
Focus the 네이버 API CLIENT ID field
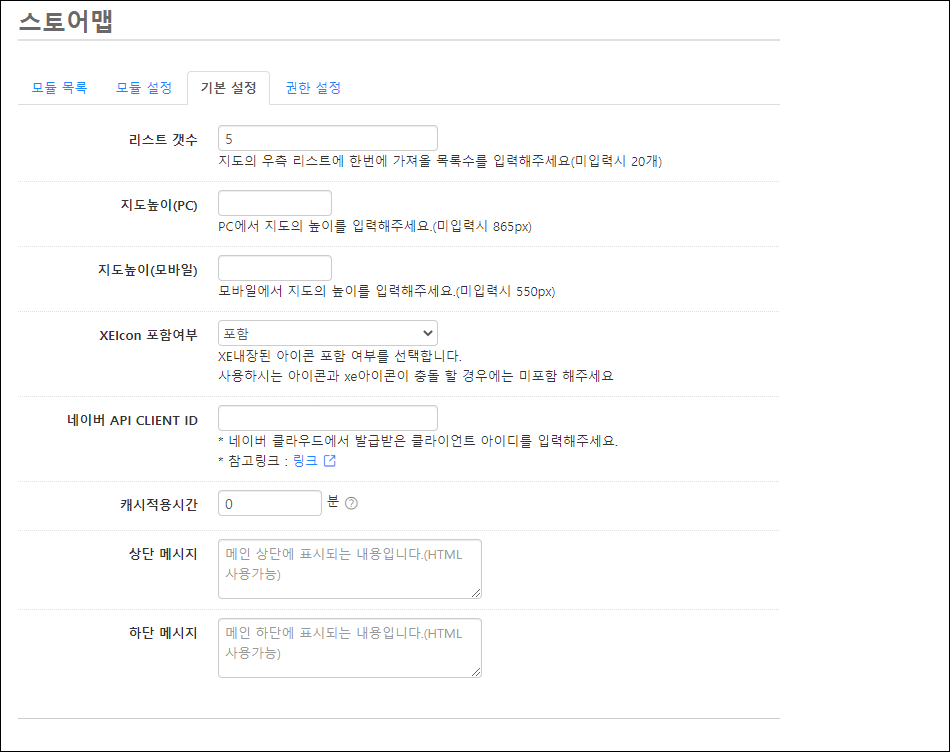coord(328,418)
